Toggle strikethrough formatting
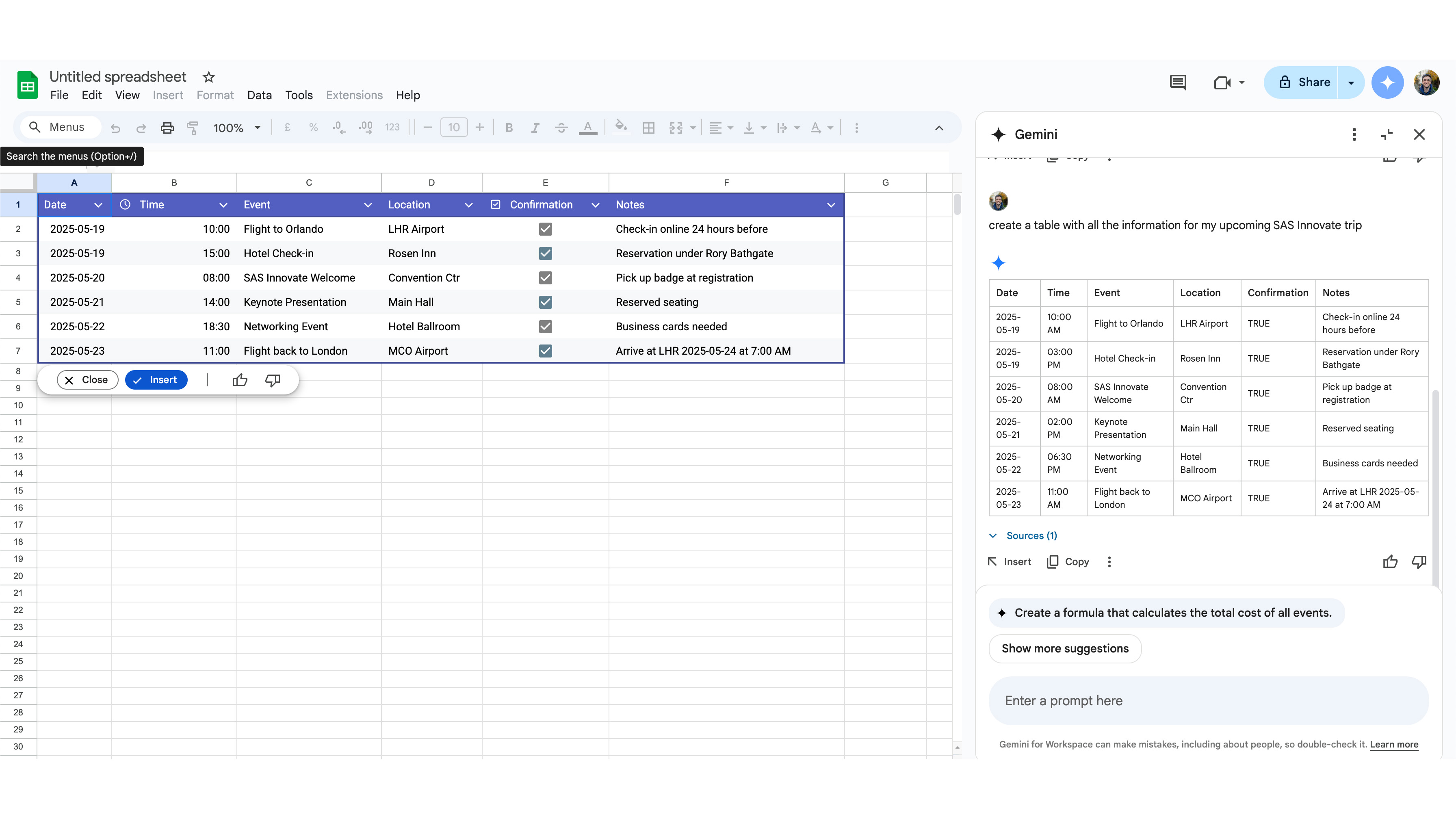This screenshot has height=819, width=1456. point(561,128)
